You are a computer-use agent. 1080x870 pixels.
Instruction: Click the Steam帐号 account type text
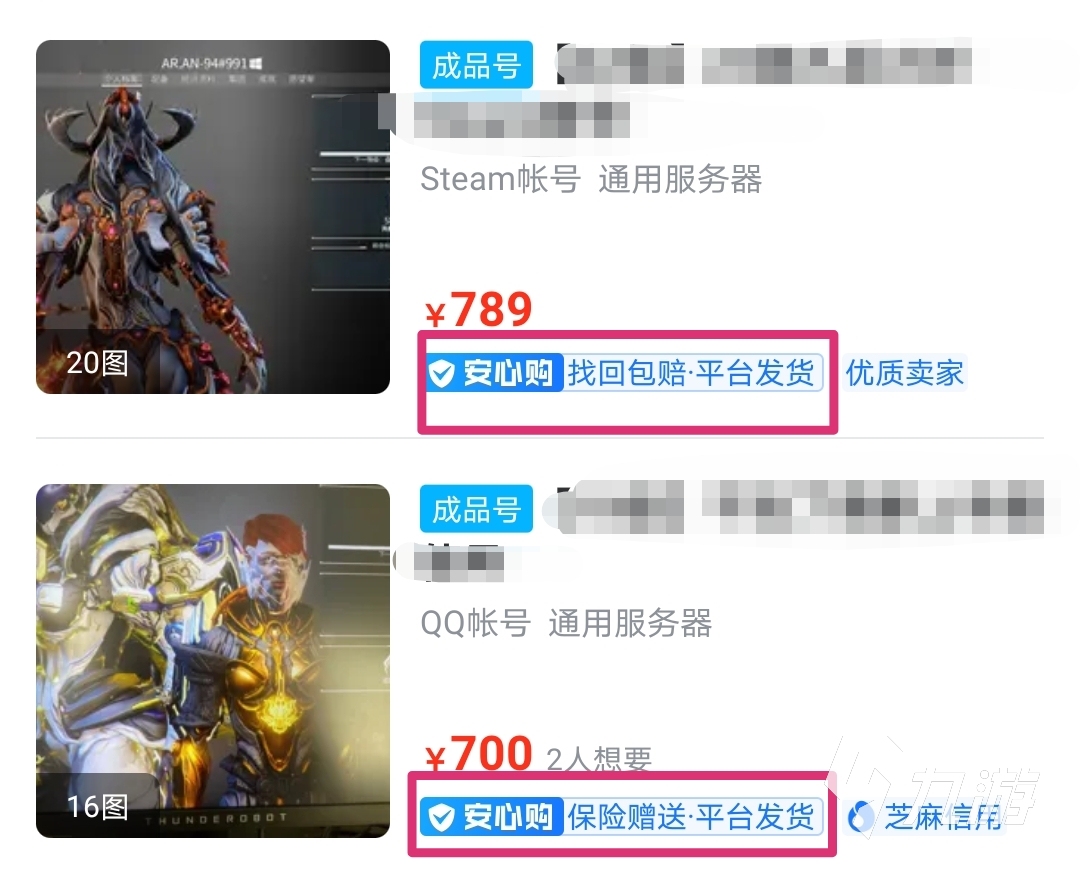500,179
